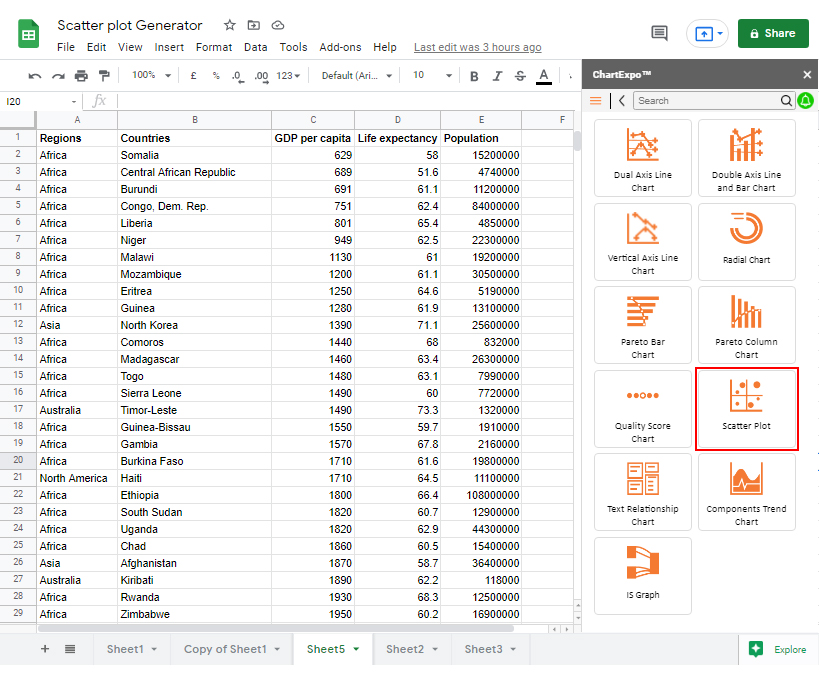Print the spreadsheet

tap(81, 76)
